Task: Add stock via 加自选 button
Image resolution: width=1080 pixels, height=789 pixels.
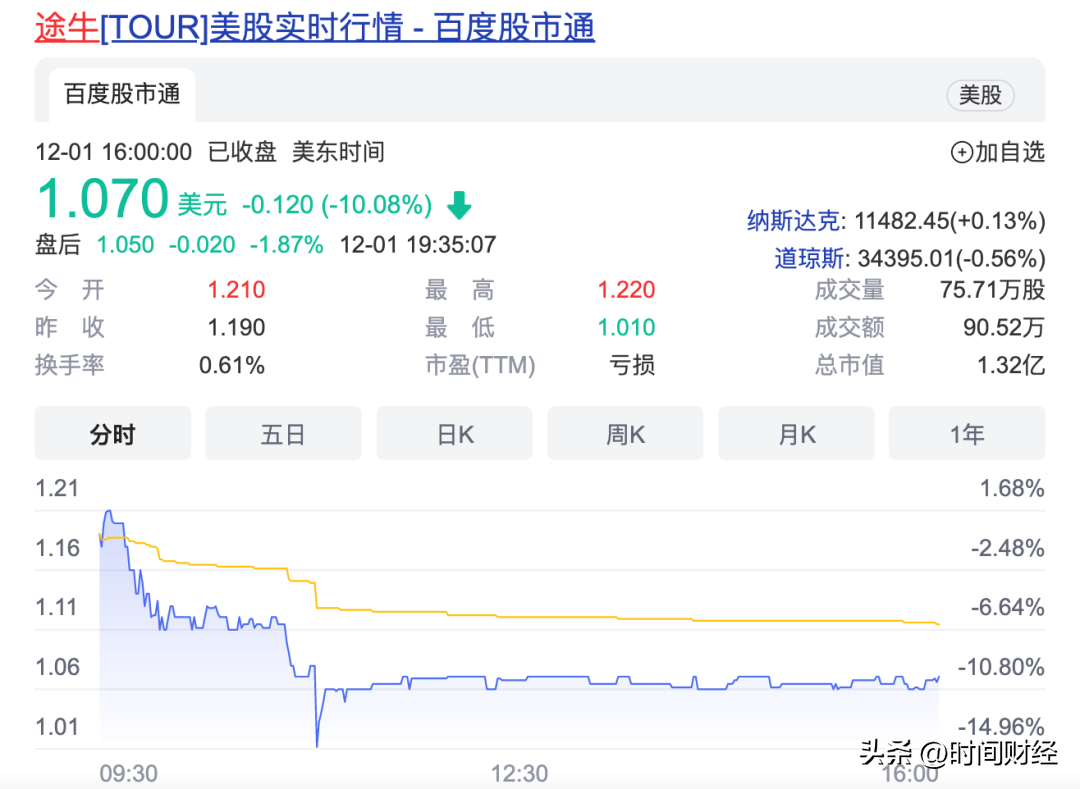Action: 997,152
